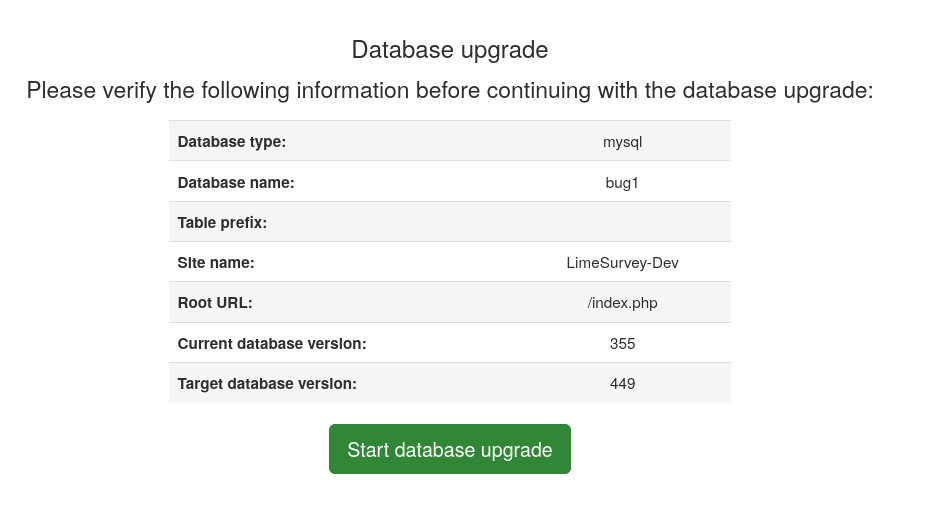
Task: Click the current version value 355
Action: (622, 344)
